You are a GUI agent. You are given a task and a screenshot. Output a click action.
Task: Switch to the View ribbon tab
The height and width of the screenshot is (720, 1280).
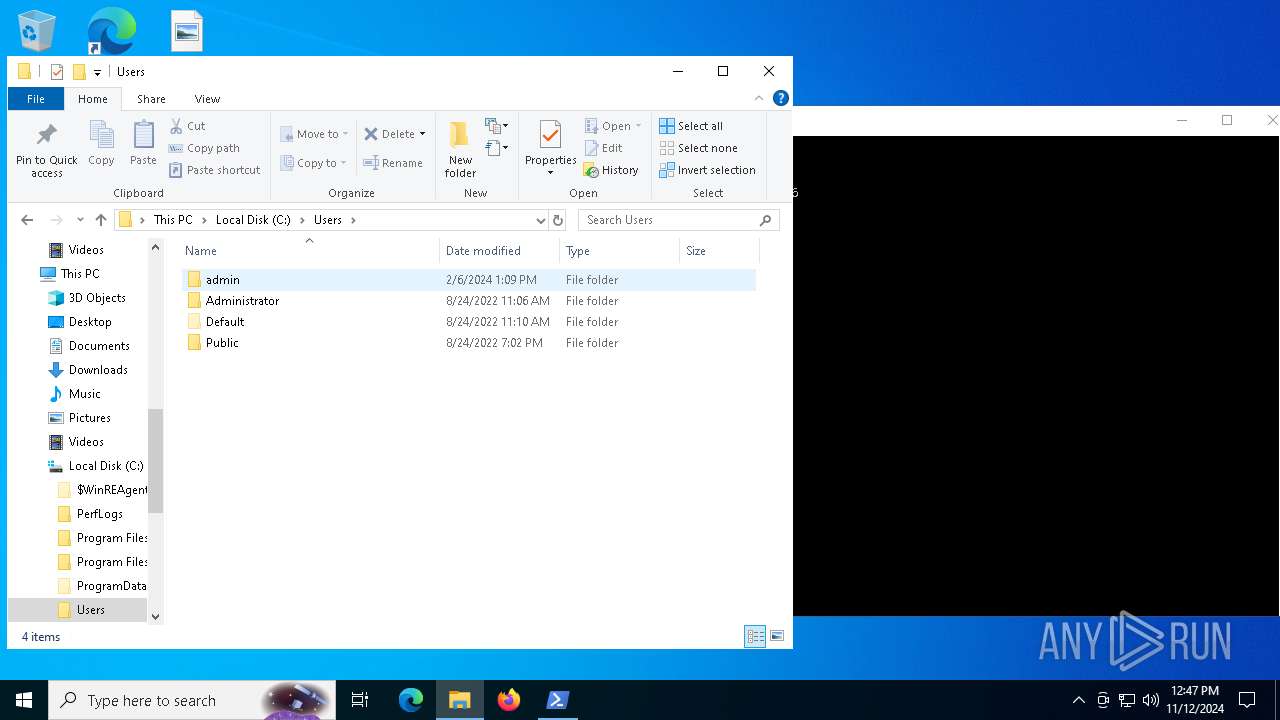pyautogui.click(x=207, y=99)
